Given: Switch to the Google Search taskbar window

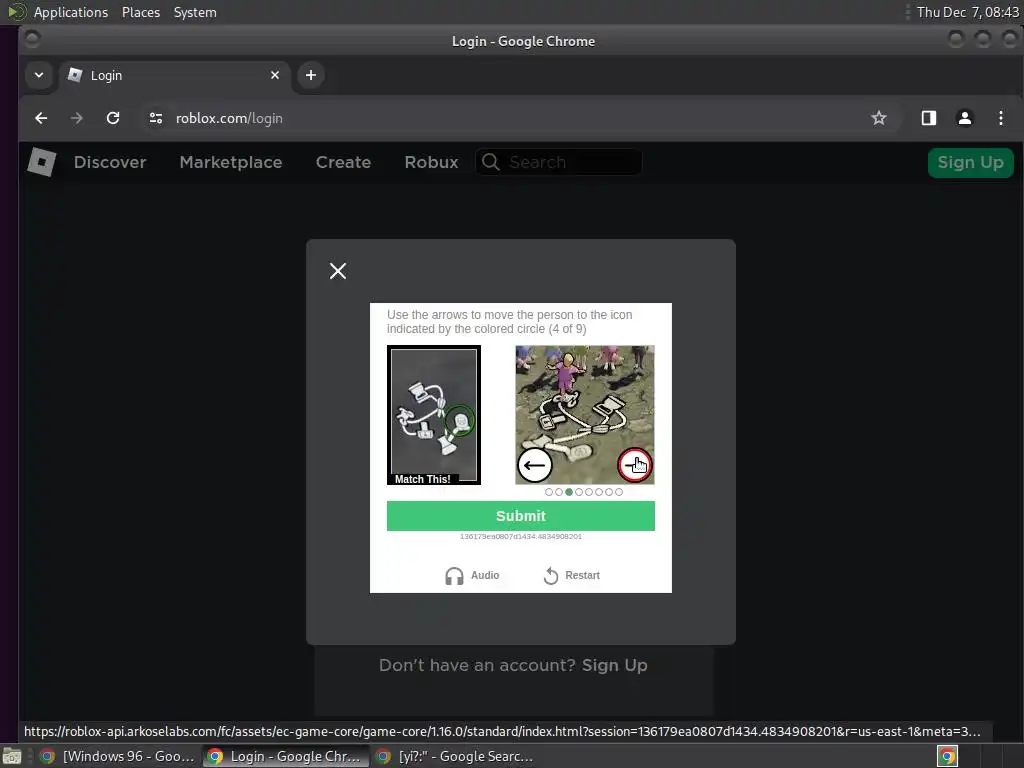Looking at the screenshot, I should click(455, 756).
